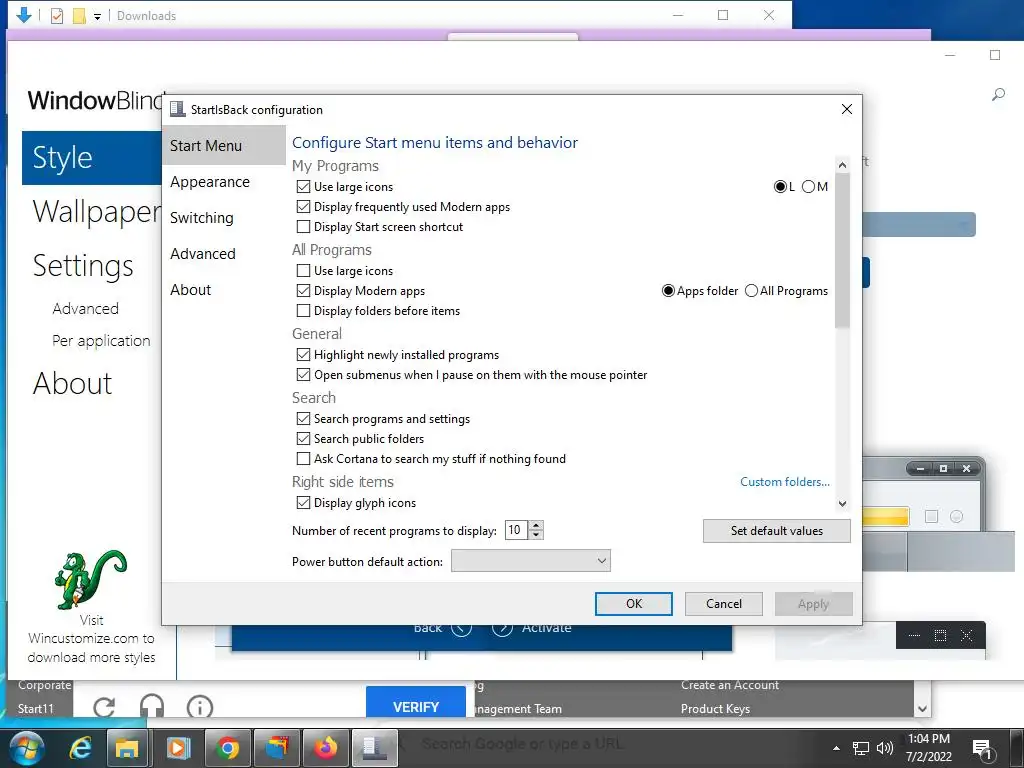Launch the media player taskbar icon

point(178,748)
